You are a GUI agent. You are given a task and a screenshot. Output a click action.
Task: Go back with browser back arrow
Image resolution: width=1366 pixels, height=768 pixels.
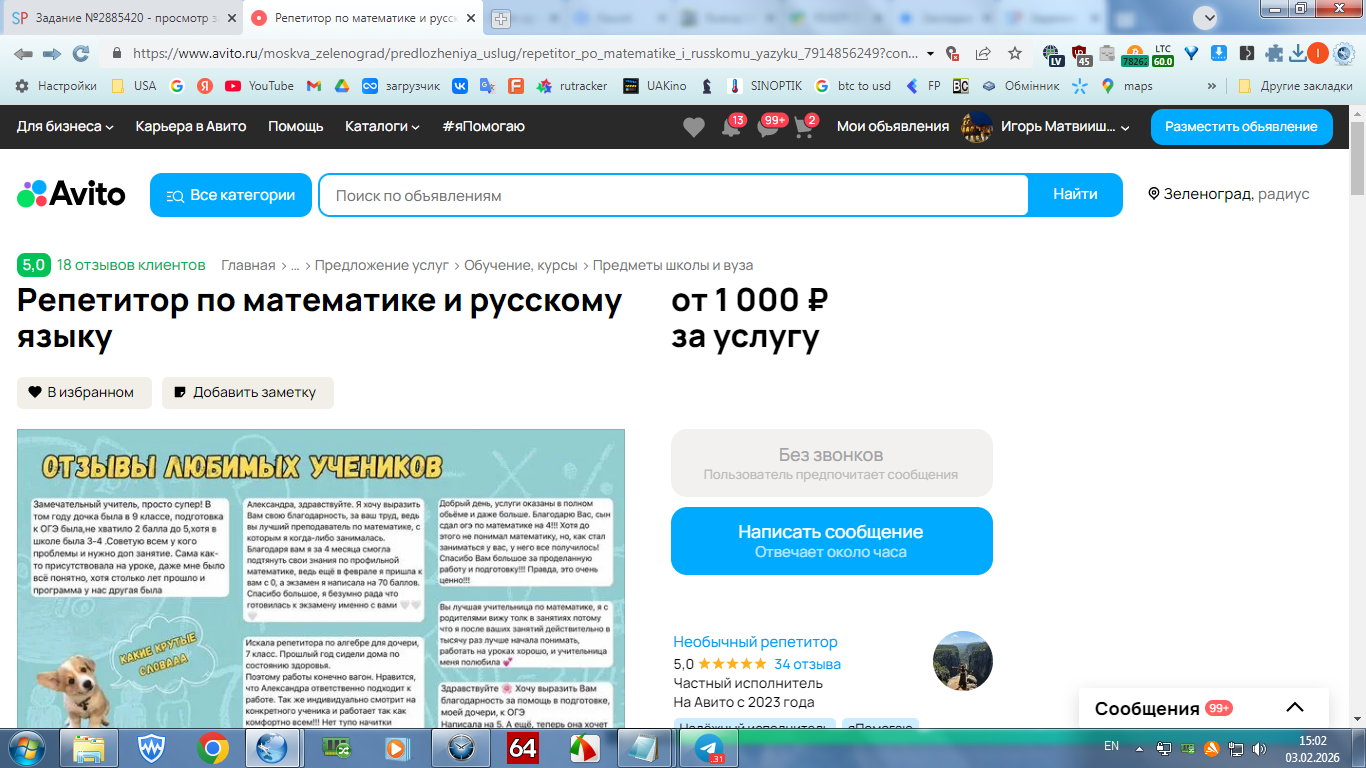(23, 53)
